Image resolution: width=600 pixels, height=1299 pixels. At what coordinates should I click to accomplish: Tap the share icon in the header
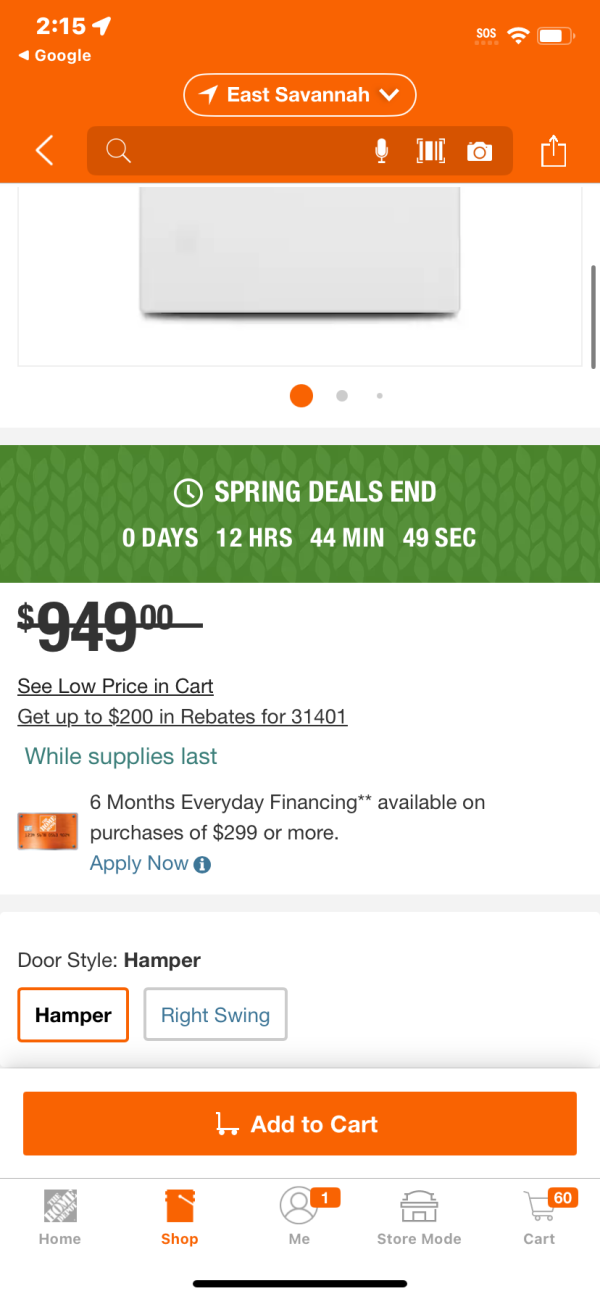click(x=554, y=151)
